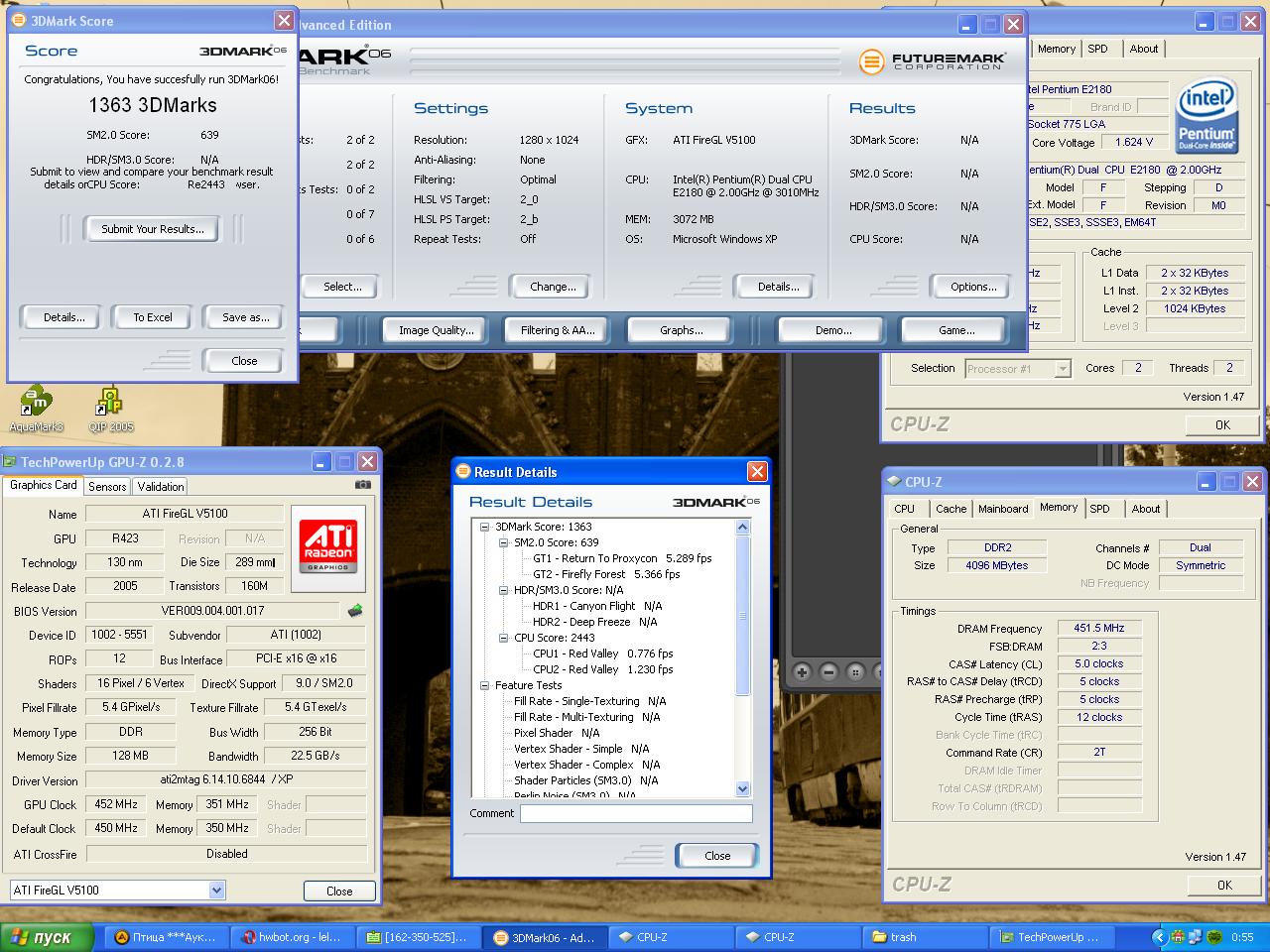Viewport: 1270px width, 952px height.
Task: Open the Start menu button
Action: pos(47,937)
